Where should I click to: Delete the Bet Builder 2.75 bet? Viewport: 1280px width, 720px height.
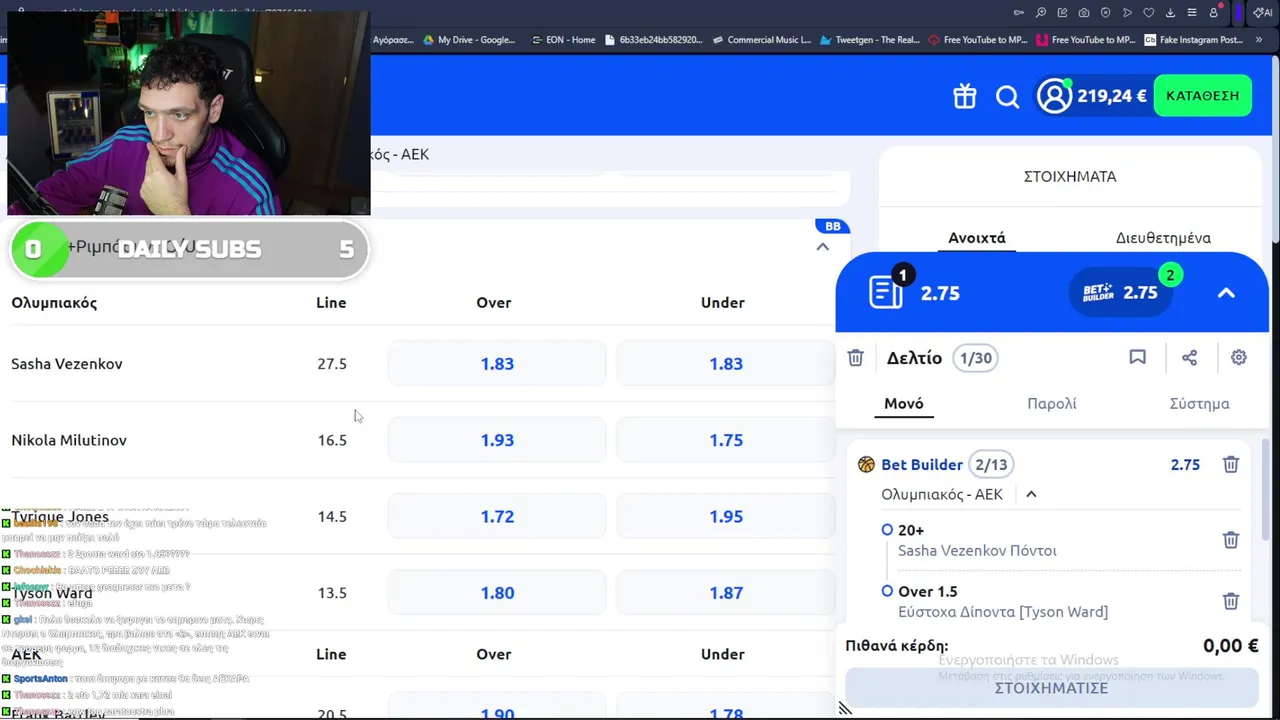pyautogui.click(x=1231, y=464)
